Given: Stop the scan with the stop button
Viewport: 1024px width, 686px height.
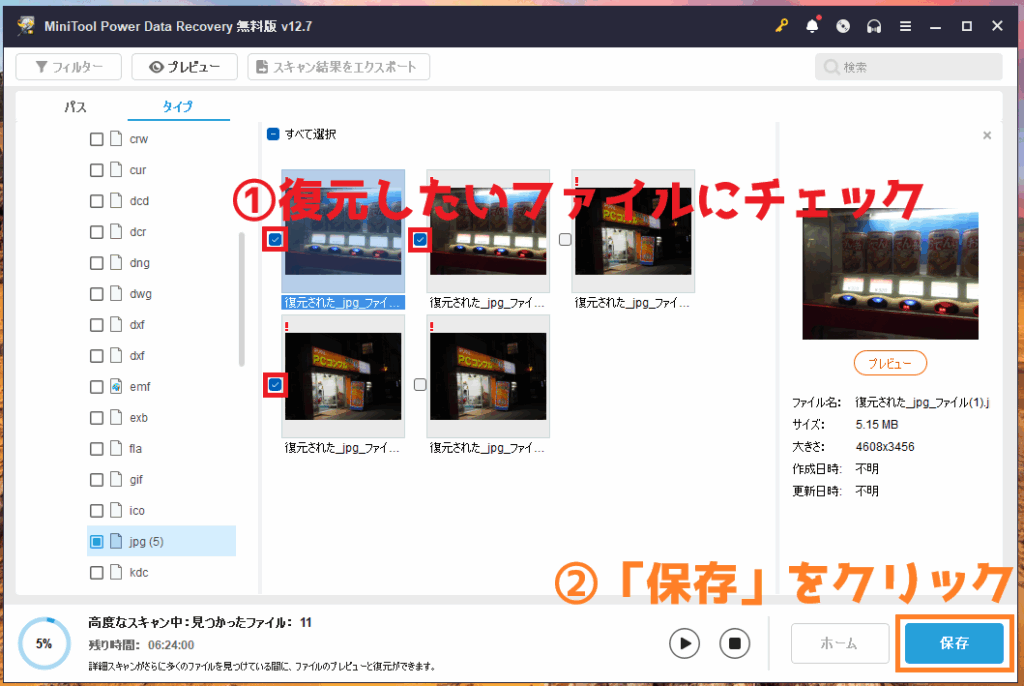Looking at the screenshot, I should pyautogui.click(x=734, y=643).
